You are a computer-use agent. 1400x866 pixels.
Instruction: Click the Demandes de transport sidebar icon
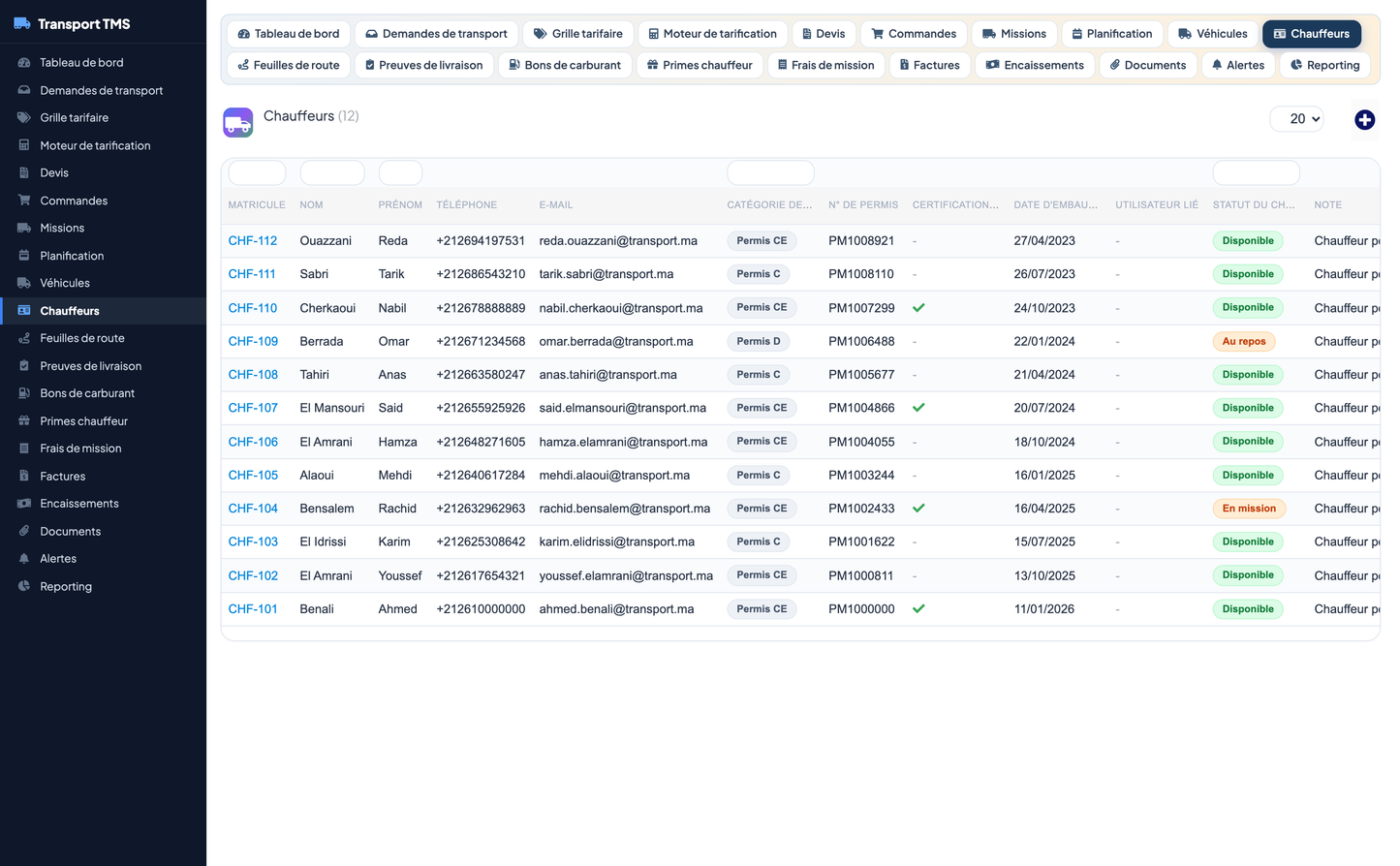click(x=24, y=90)
